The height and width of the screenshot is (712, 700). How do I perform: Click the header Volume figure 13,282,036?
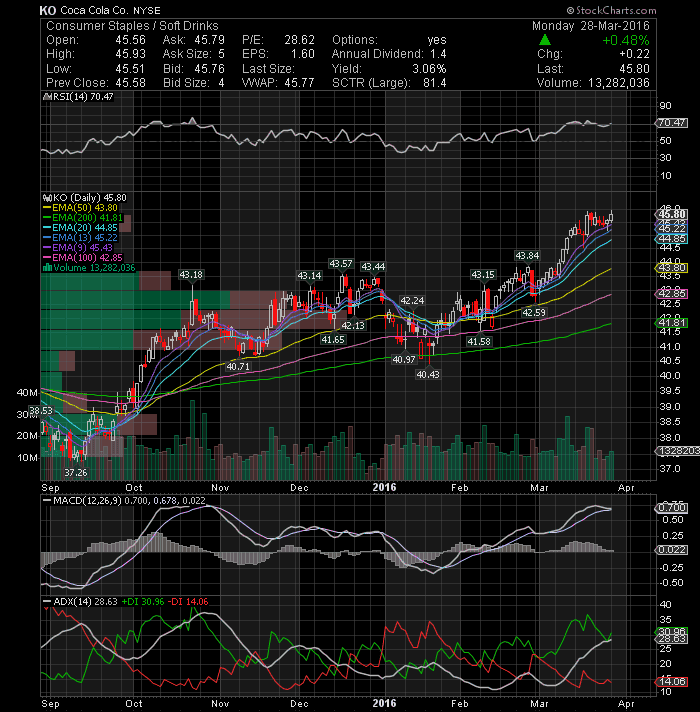click(x=619, y=83)
